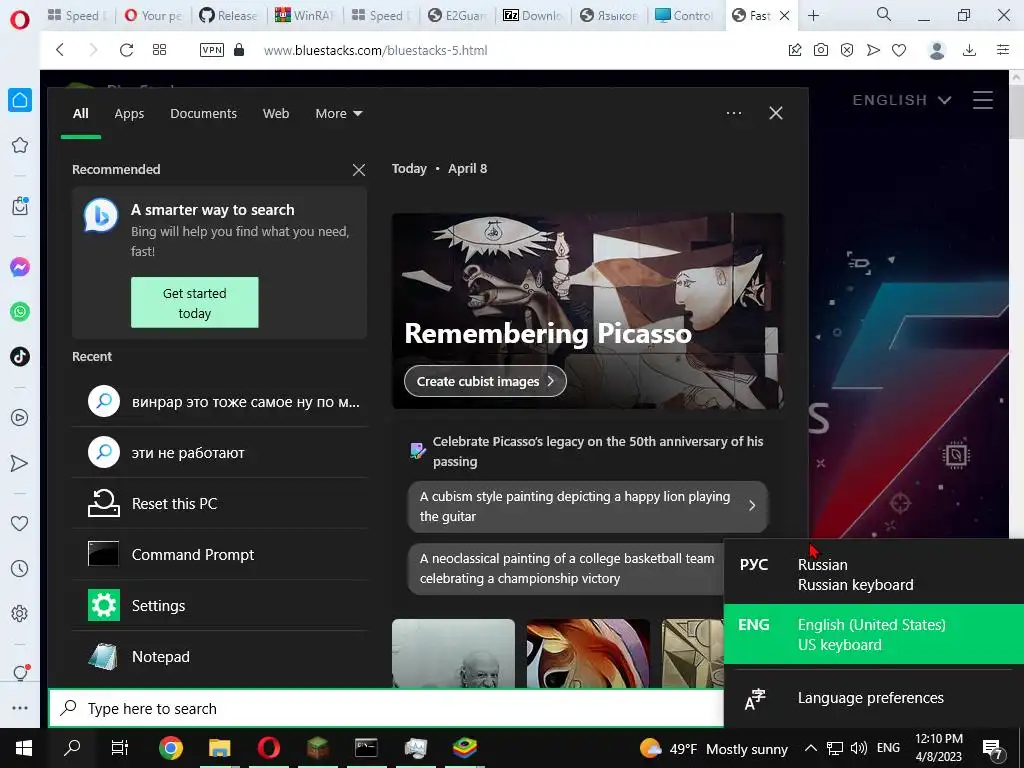This screenshot has width=1024, height=768.
Task: Open the BlueStacks site hamburger menu
Action: coord(983,100)
